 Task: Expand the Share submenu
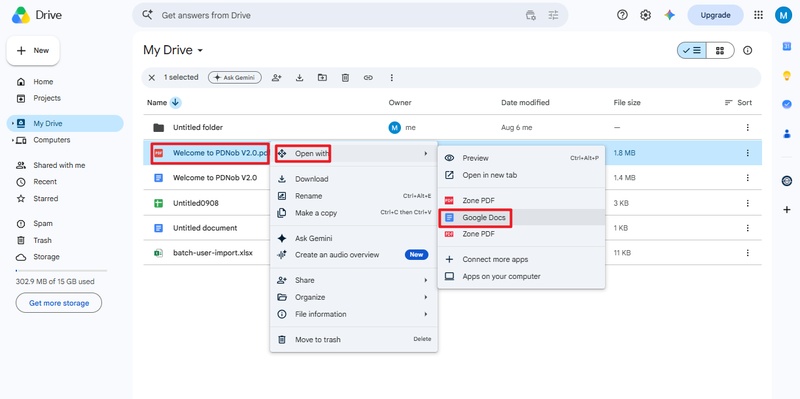click(x=354, y=280)
